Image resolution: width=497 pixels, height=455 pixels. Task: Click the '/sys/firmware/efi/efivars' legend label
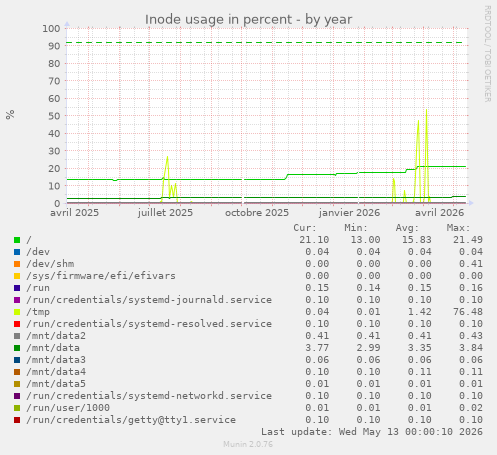coord(101,276)
